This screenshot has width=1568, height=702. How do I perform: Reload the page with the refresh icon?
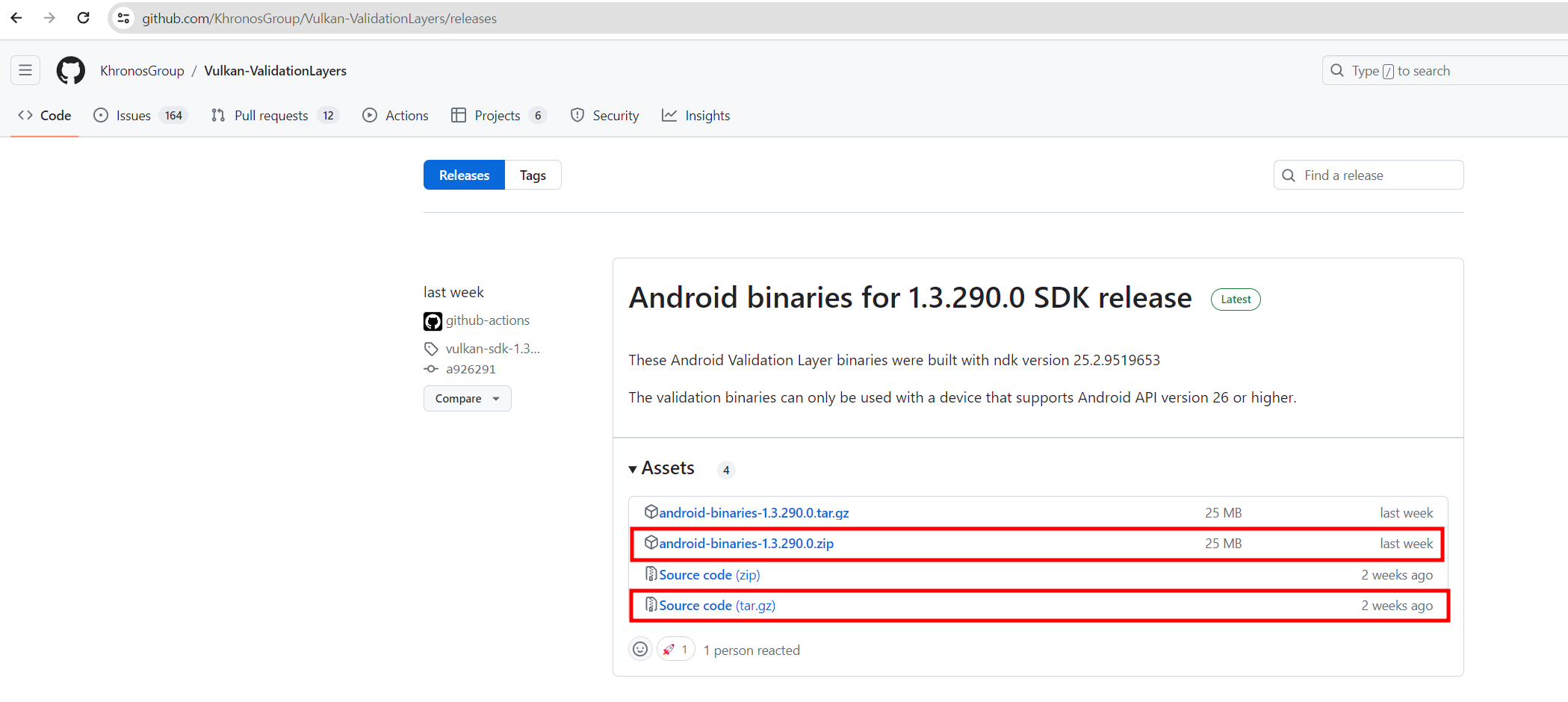pos(83,18)
